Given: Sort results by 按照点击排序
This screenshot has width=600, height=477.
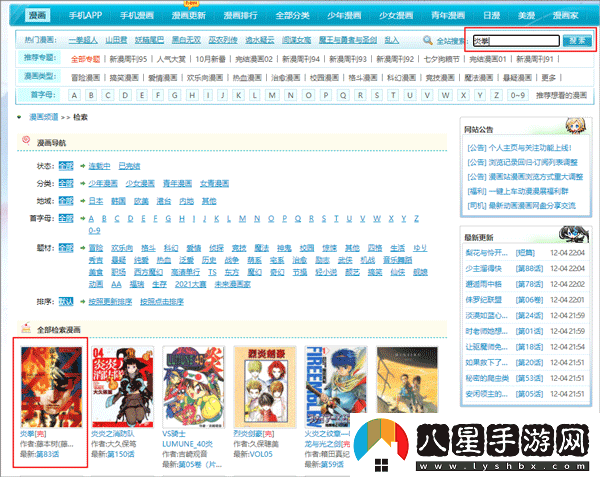Looking at the screenshot, I should 162,300.
